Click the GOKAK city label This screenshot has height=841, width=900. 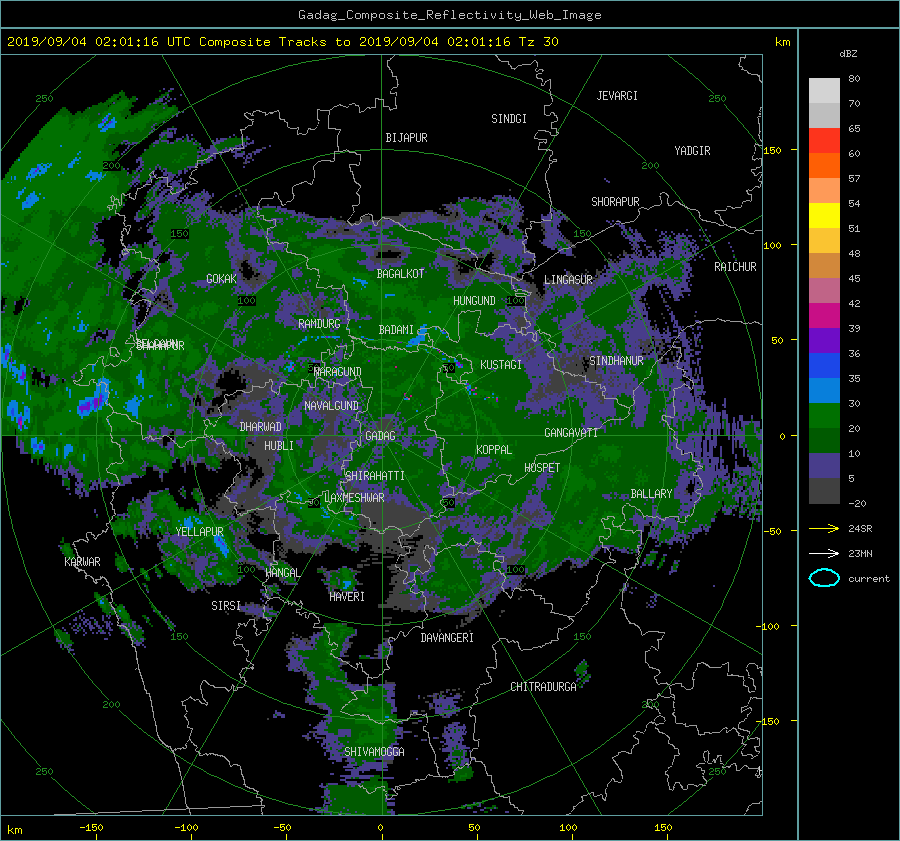pyautogui.click(x=221, y=279)
